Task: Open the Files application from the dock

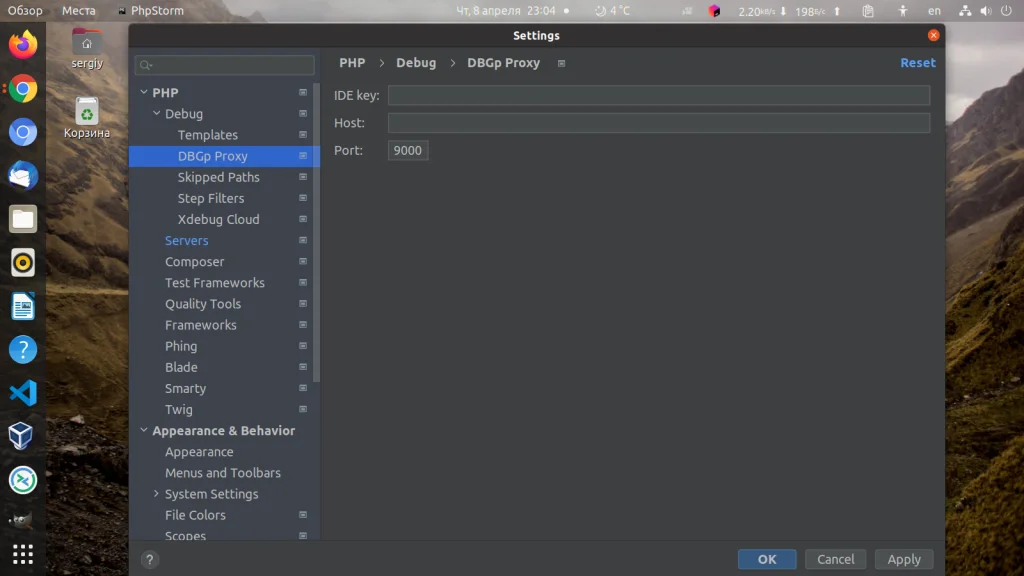Action: pyautogui.click(x=22, y=218)
